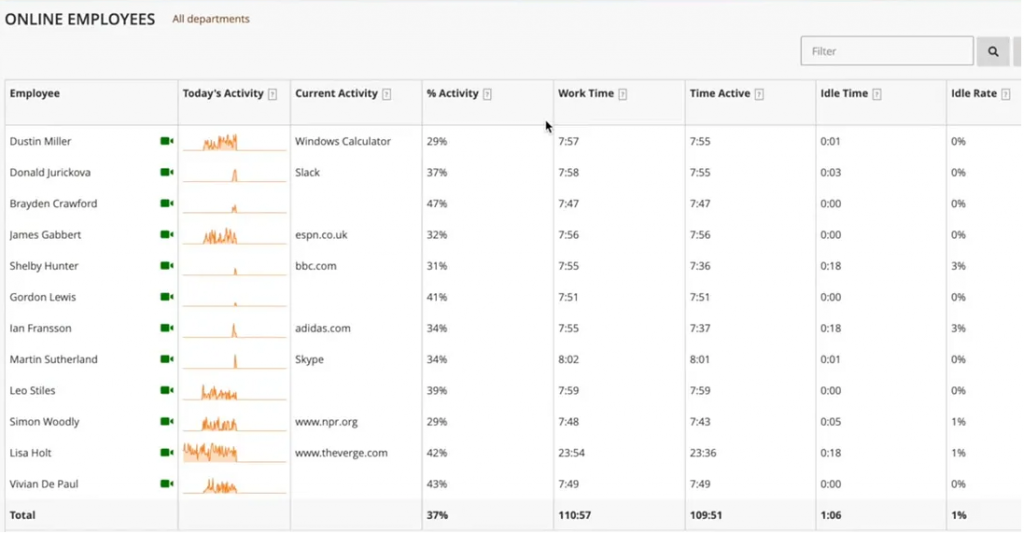This screenshot has width=1024, height=533.
Task: Click Simon Woodly's today's activity graph
Action: point(234,423)
